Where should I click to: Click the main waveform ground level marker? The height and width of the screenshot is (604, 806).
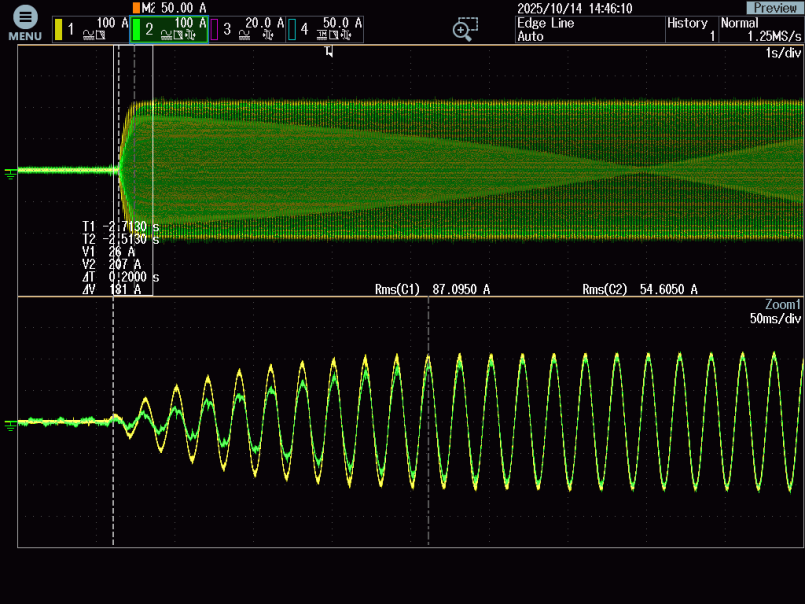tap(11, 172)
